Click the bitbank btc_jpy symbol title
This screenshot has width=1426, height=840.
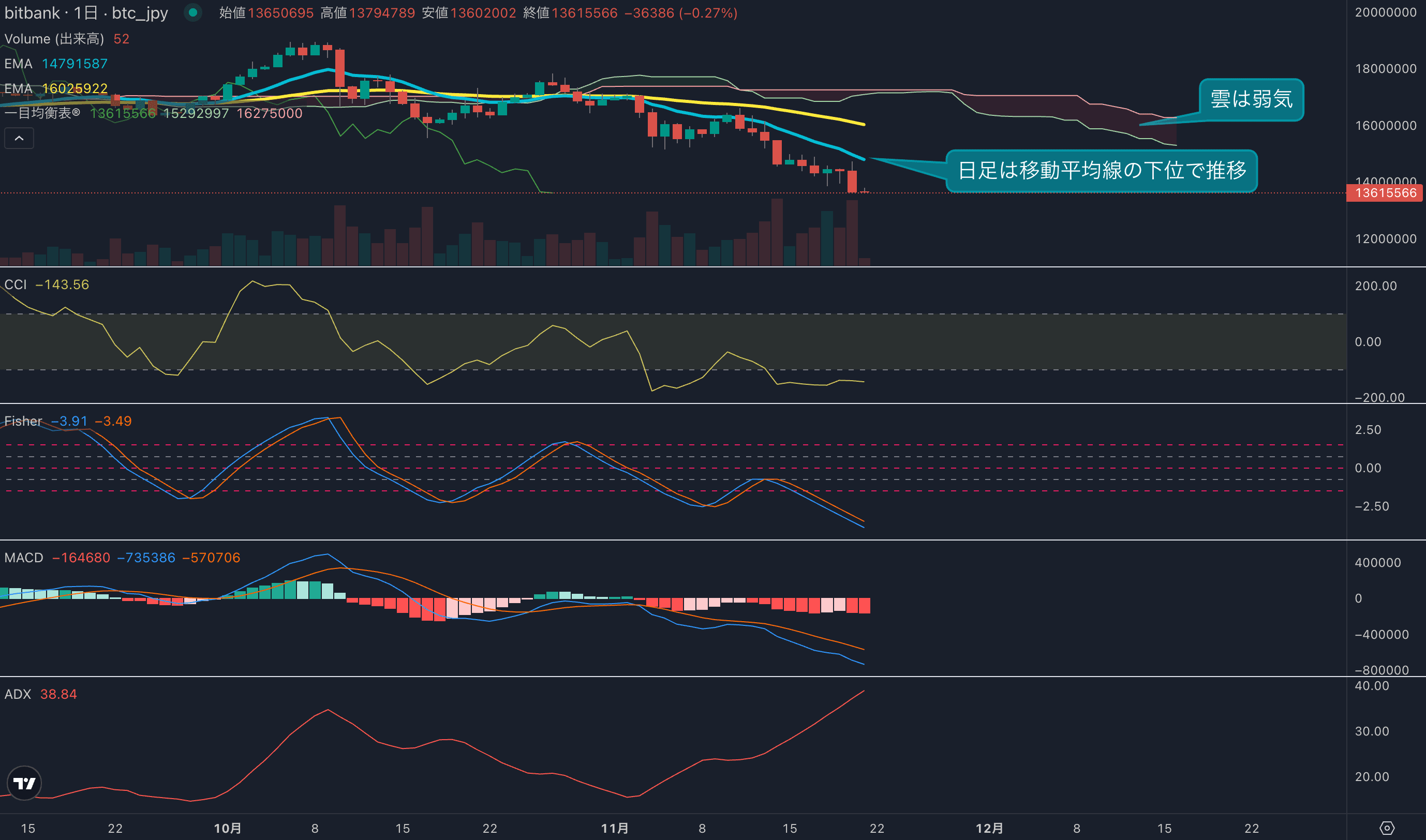tap(86, 12)
